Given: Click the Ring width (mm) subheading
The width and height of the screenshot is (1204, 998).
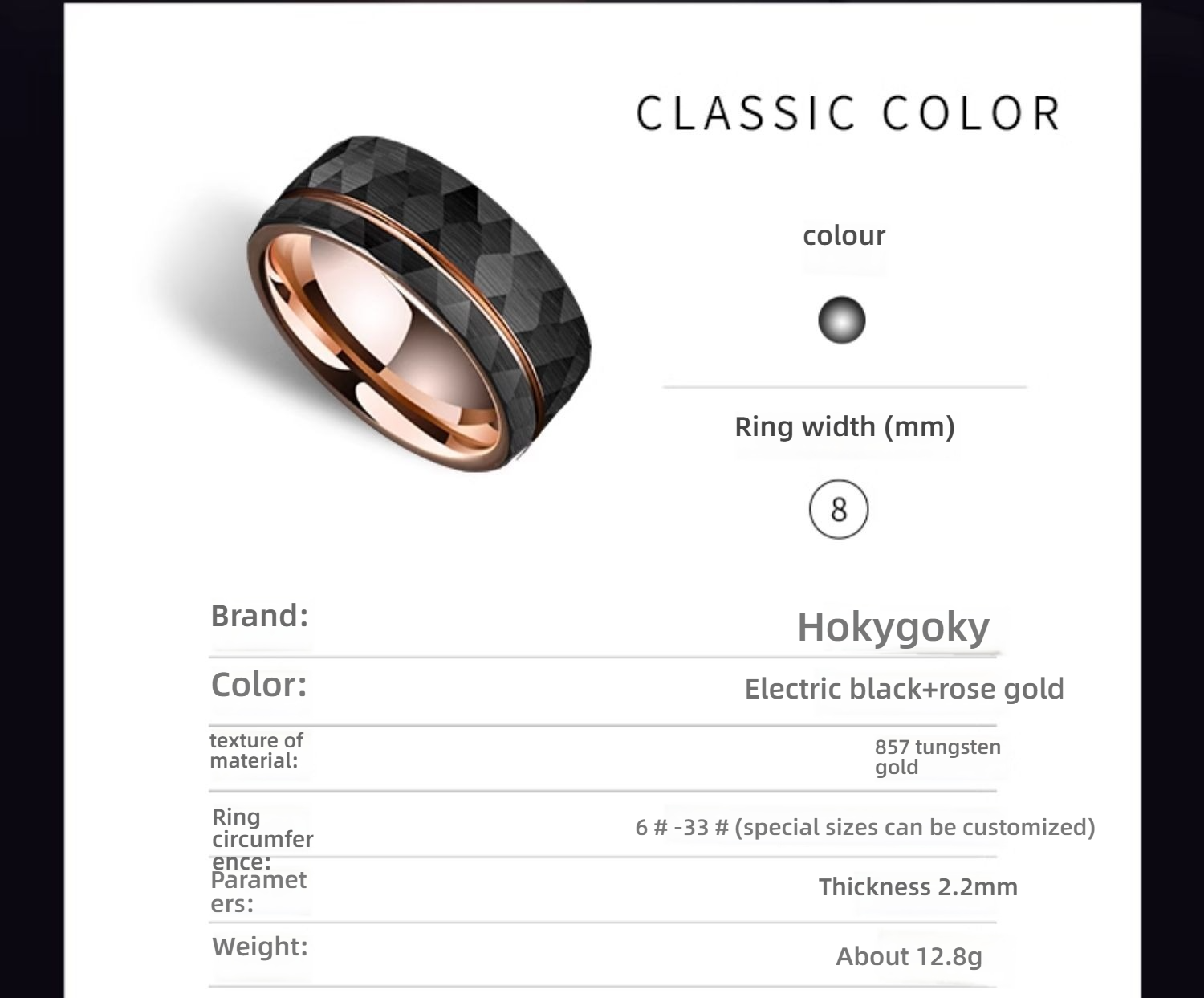Looking at the screenshot, I should click(x=845, y=426).
